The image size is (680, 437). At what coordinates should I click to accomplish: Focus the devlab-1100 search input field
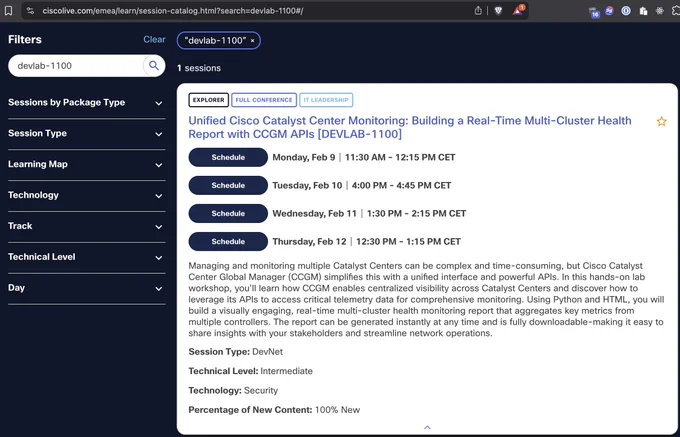coord(78,66)
